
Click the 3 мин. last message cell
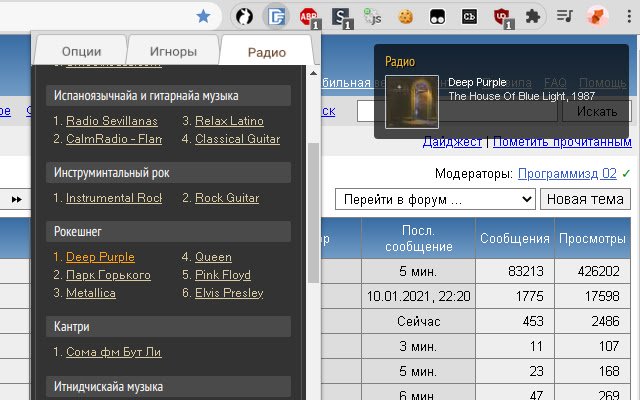coord(418,346)
